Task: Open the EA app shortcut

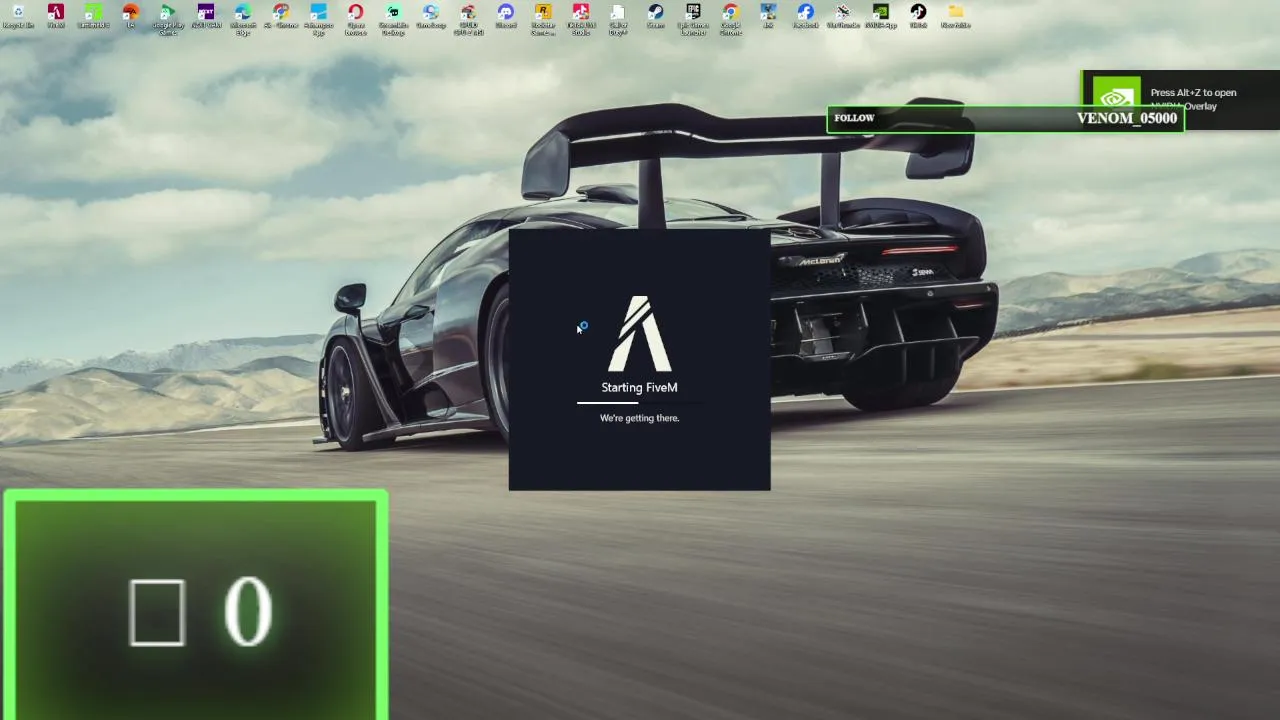Action: click(x=131, y=17)
